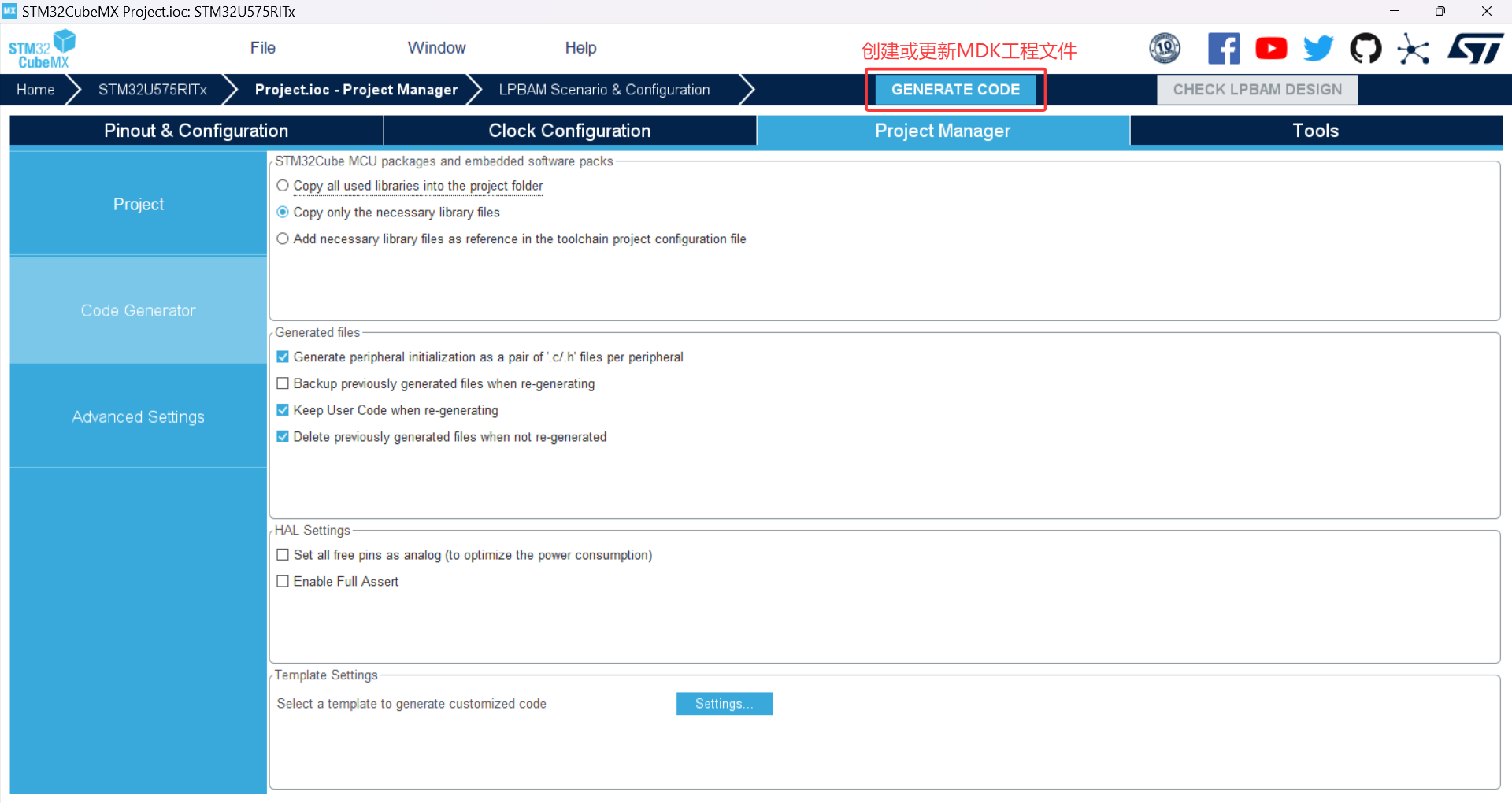Enable Backup previously generated files checkbox

[283, 383]
